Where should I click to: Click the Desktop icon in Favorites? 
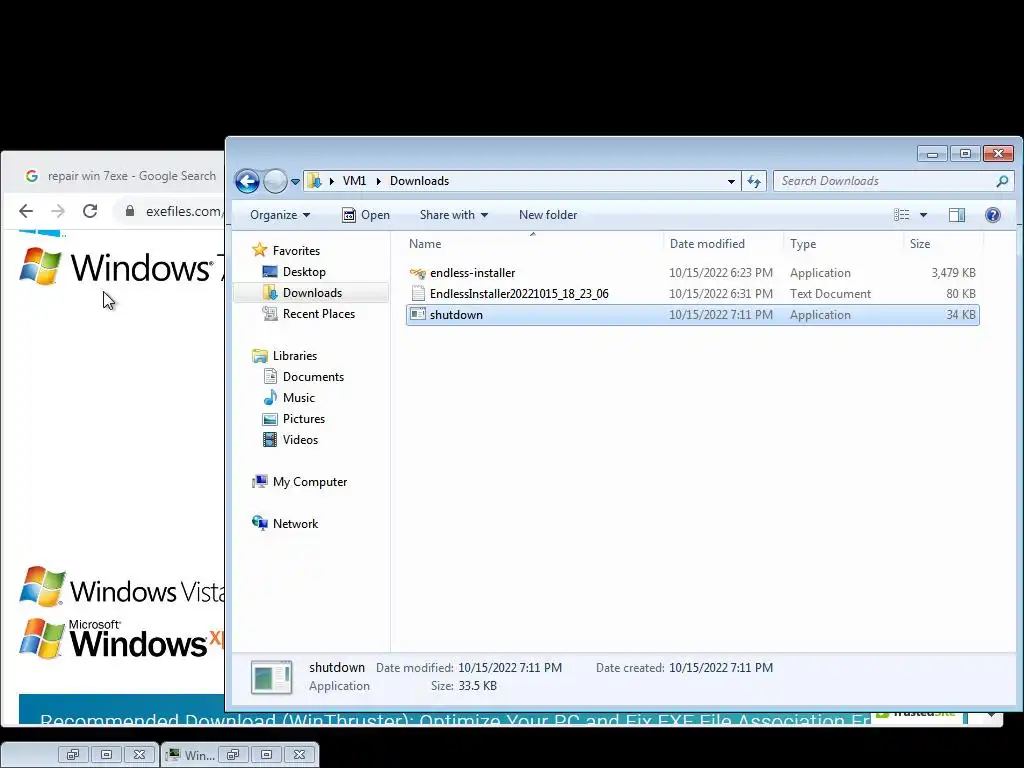click(270, 272)
